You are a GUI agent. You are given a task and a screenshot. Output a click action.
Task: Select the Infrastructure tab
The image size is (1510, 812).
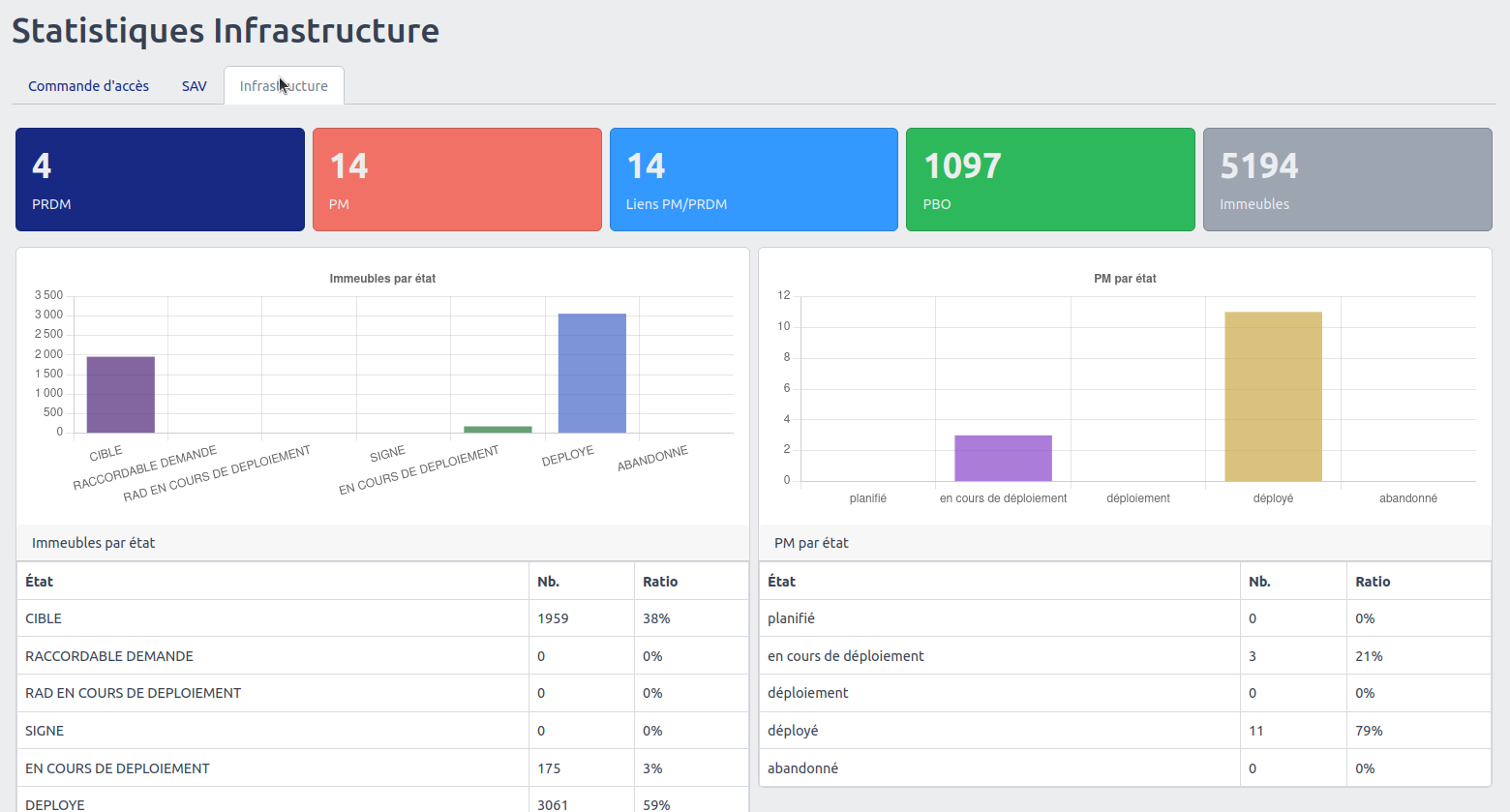click(284, 86)
